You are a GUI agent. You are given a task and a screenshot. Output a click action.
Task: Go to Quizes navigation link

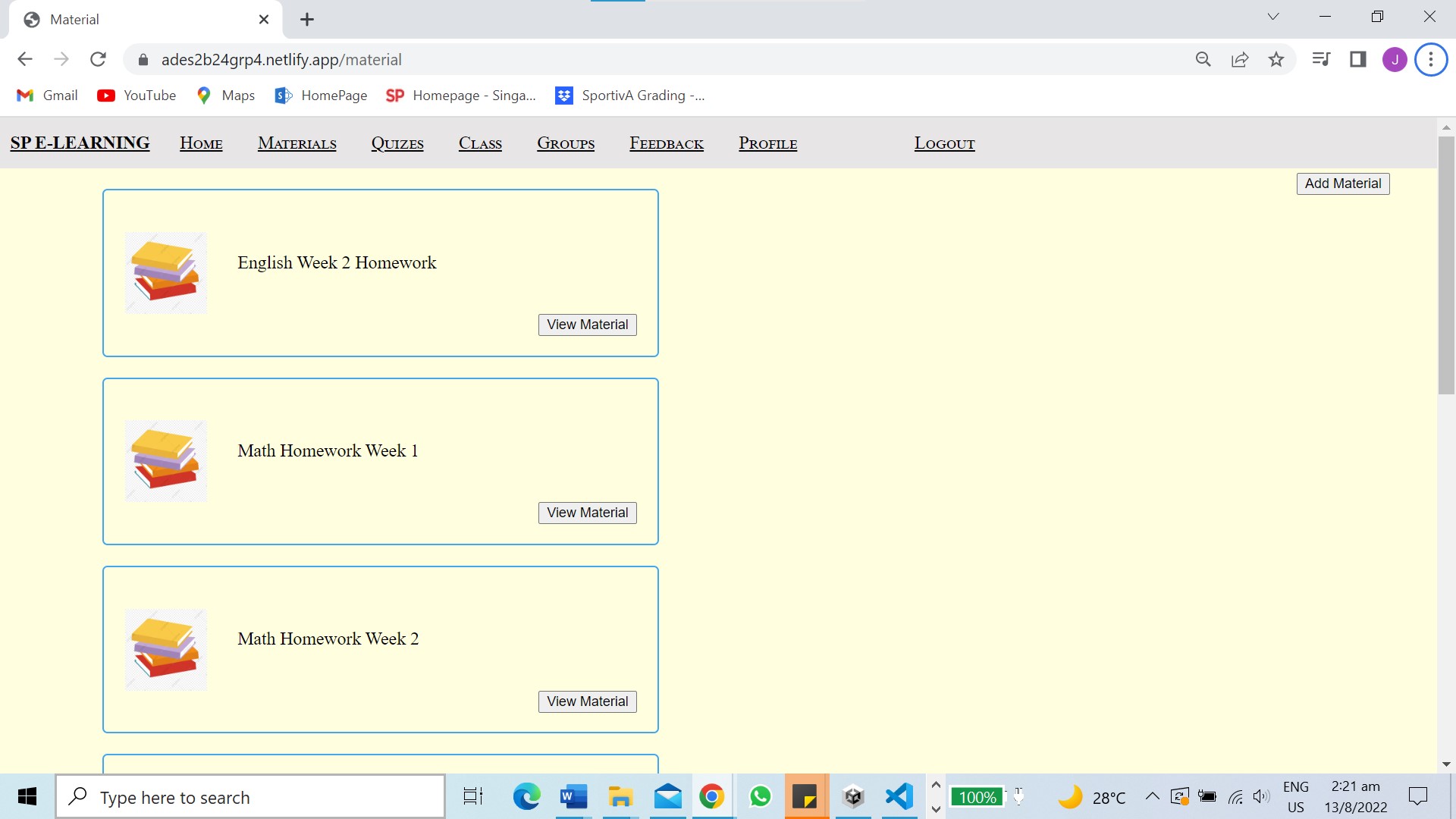point(397,143)
